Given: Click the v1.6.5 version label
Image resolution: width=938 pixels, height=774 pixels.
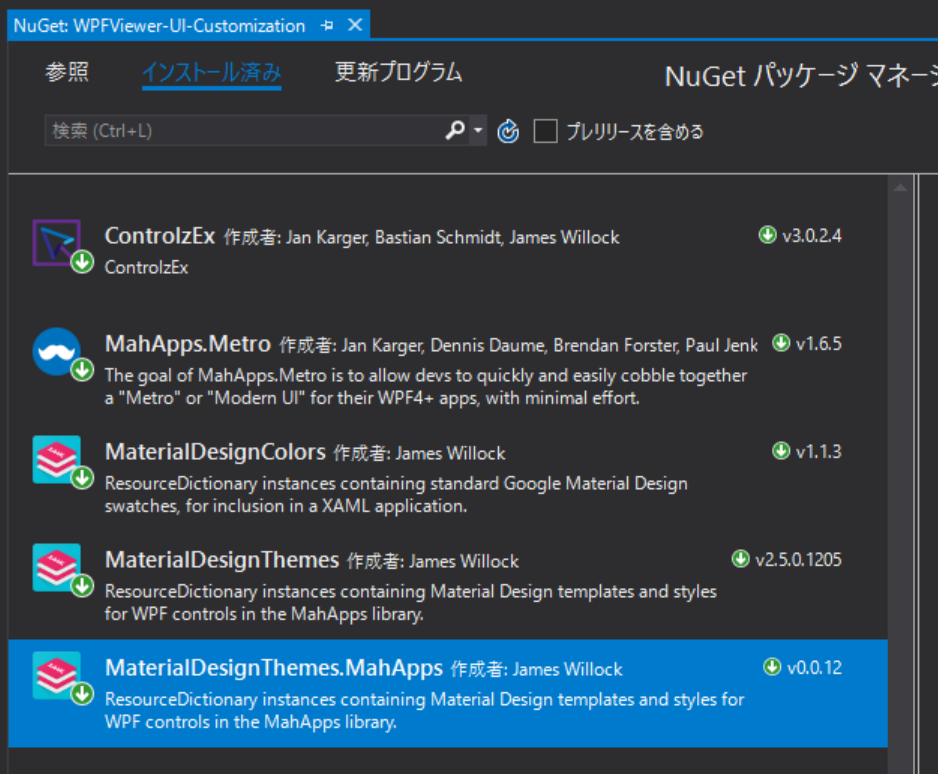Looking at the screenshot, I should coord(818,344).
